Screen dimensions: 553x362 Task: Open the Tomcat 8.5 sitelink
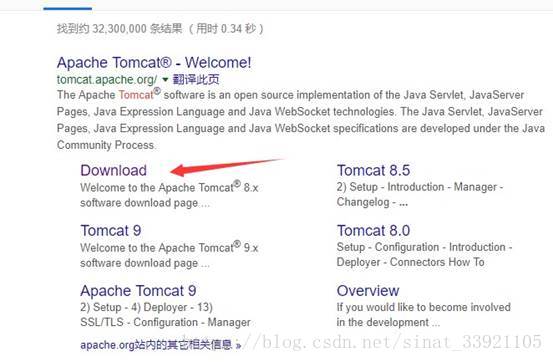(x=373, y=170)
